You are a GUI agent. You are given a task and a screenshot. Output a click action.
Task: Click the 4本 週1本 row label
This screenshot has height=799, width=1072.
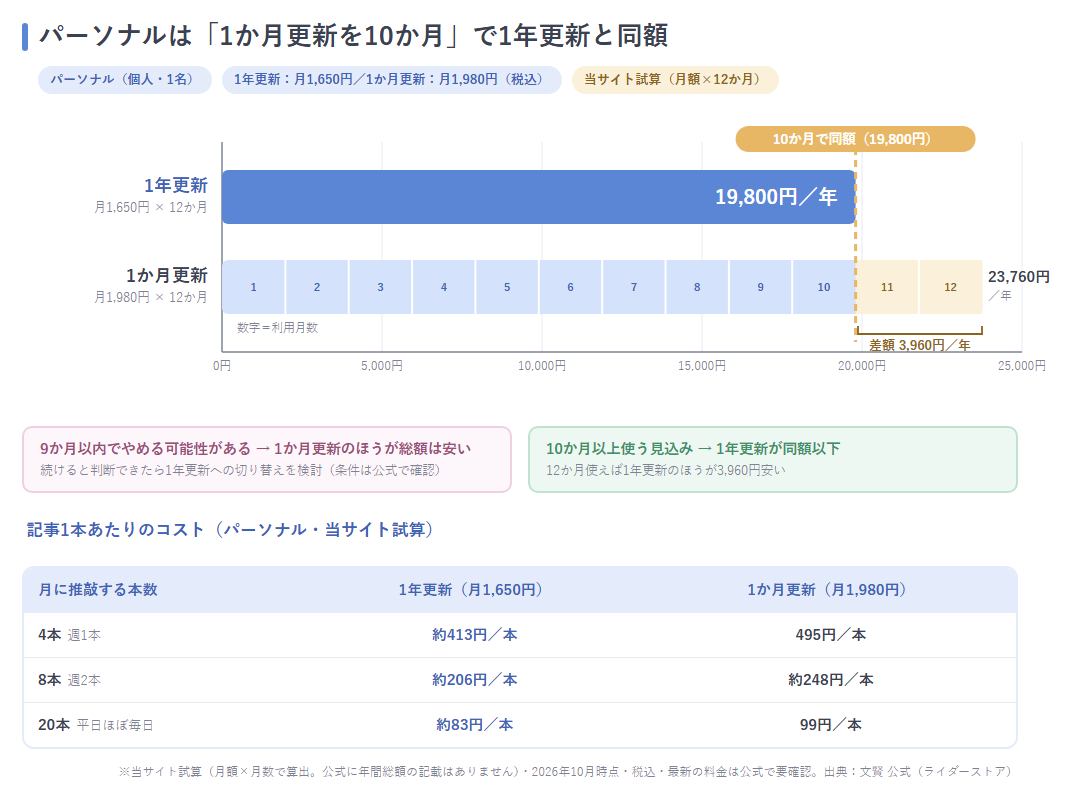point(69,635)
